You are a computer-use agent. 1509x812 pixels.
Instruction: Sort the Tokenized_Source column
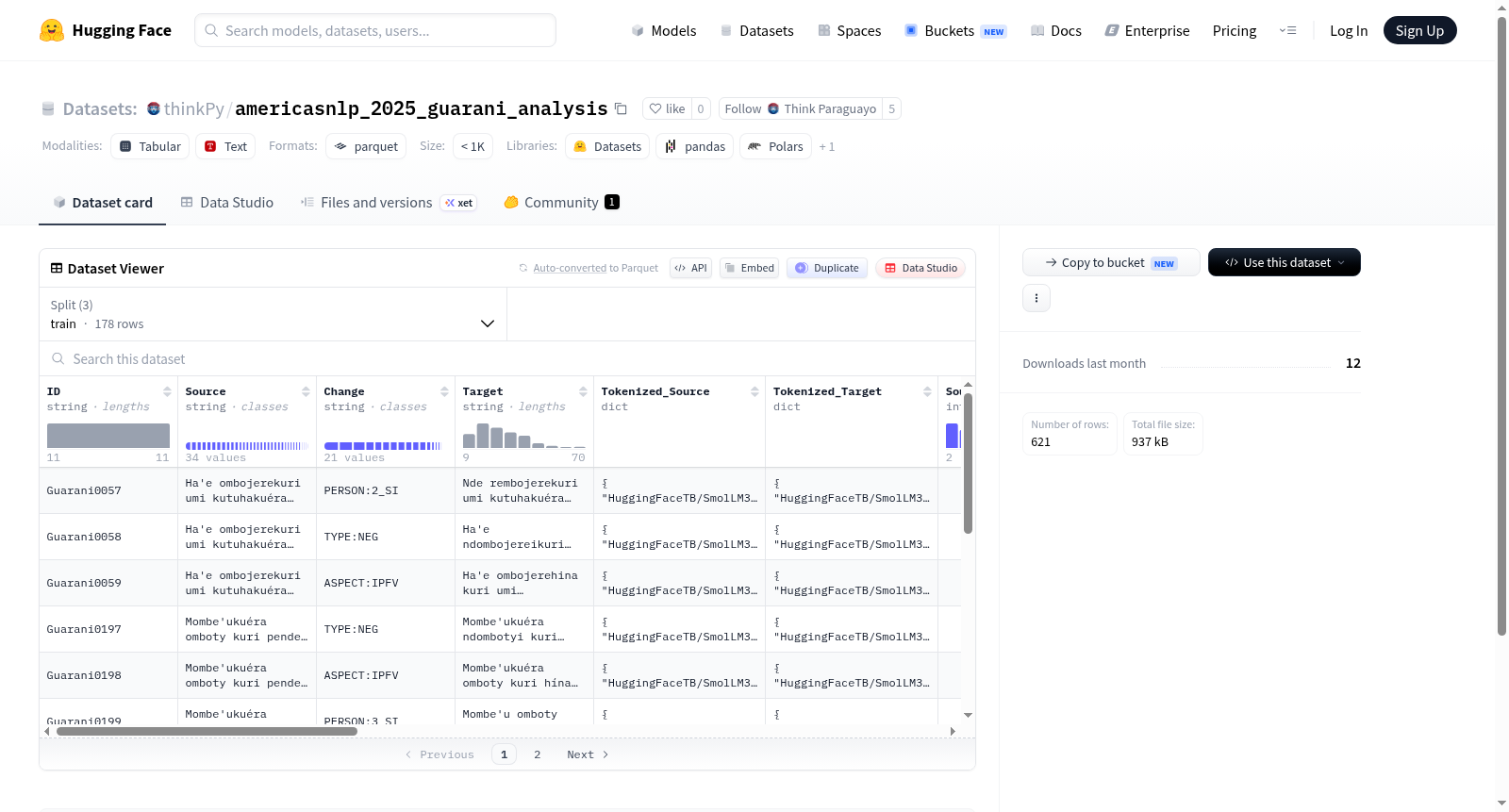754,391
